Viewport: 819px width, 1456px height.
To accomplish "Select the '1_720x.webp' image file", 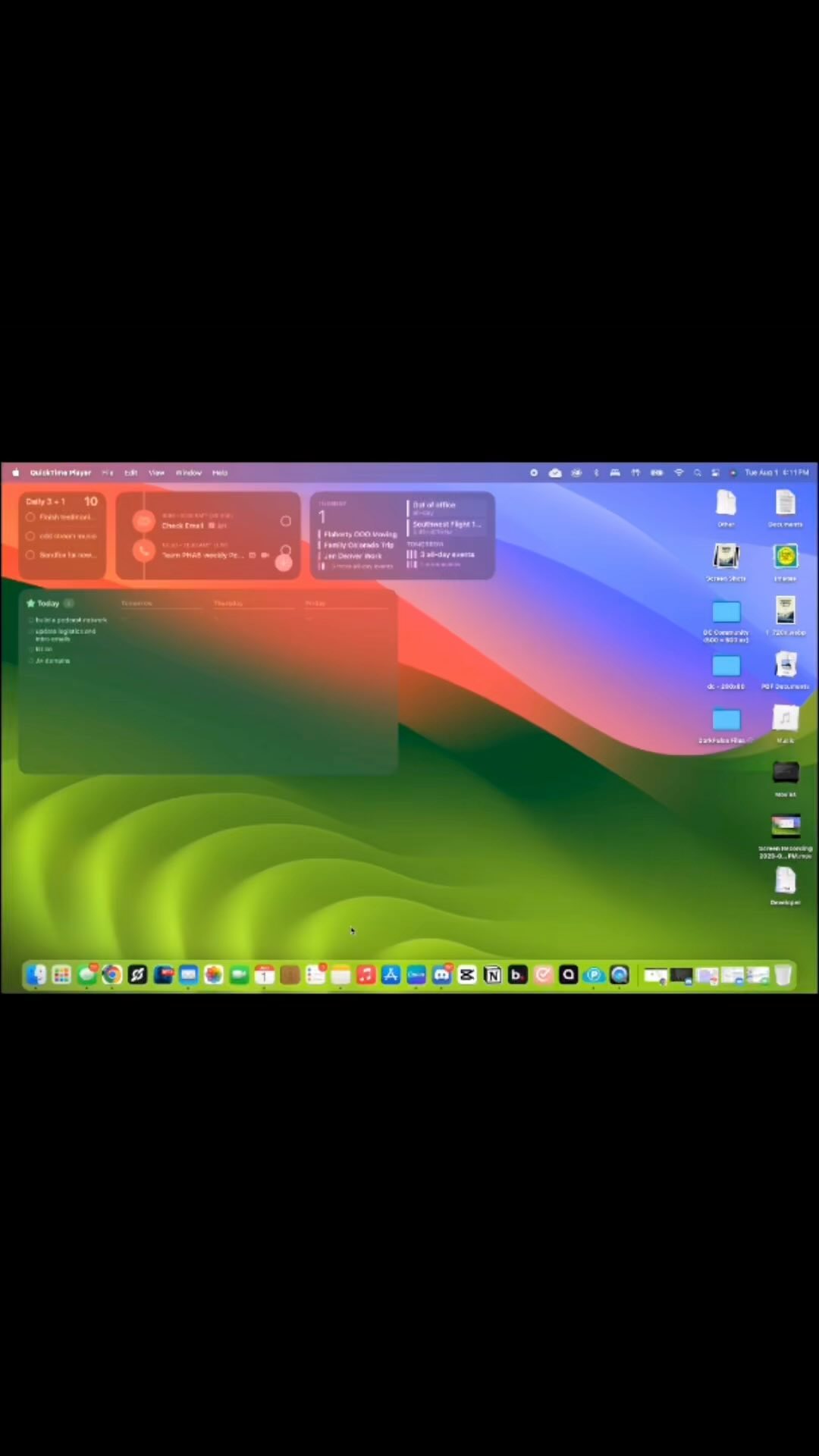I will 786,616.
